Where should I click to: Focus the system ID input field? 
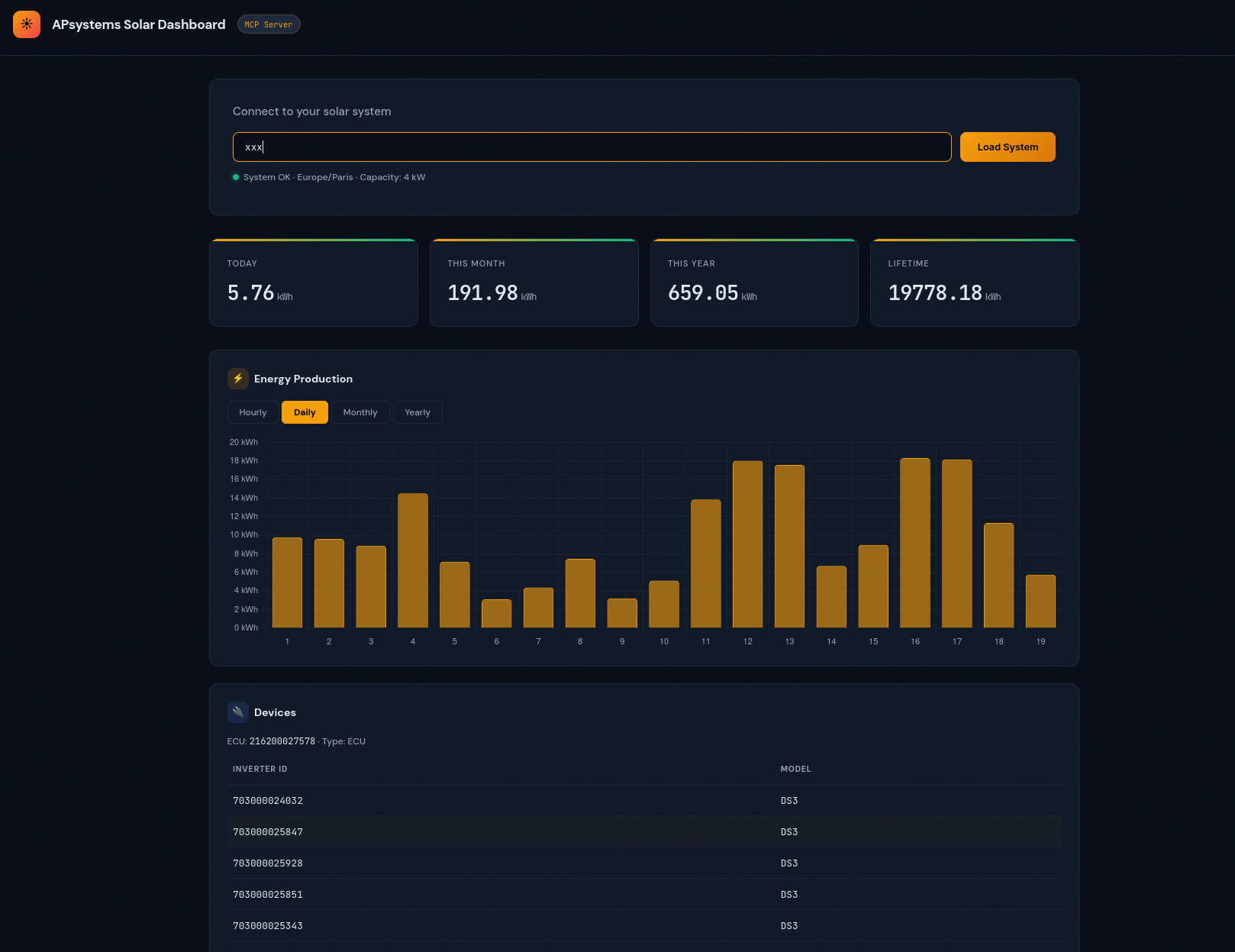point(592,147)
